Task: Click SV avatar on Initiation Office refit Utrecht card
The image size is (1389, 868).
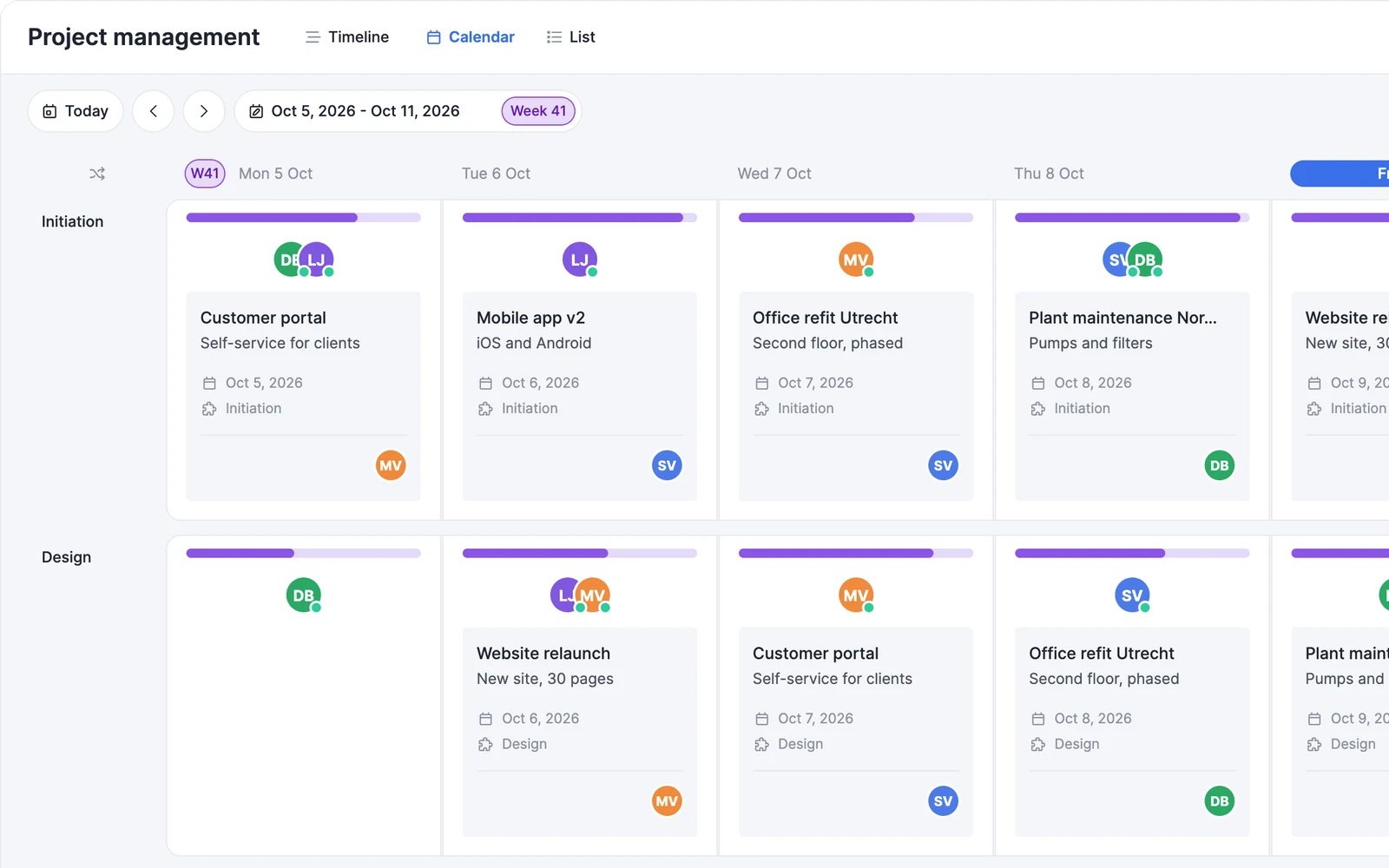Action: click(943, 465)
